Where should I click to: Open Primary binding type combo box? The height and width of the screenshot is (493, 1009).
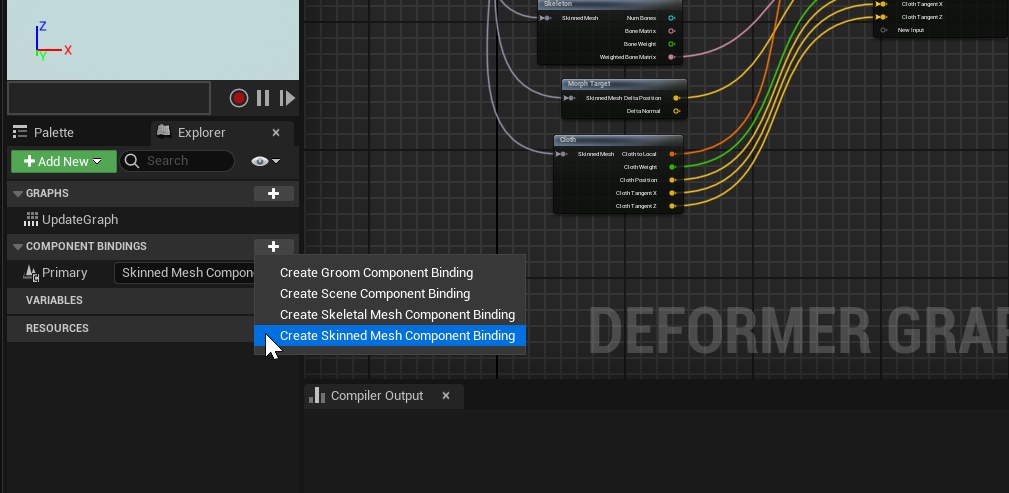point(186,273)
